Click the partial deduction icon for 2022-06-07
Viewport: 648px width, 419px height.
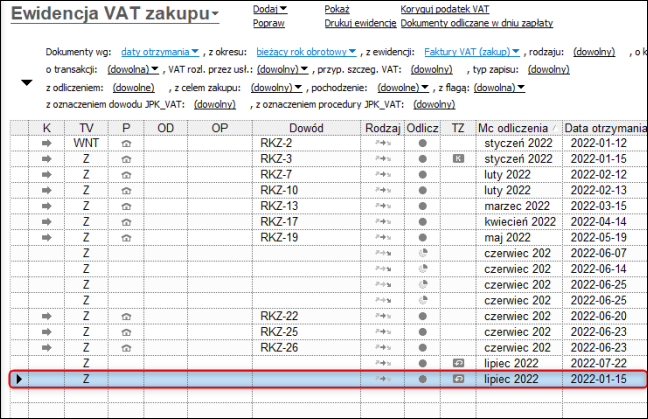click(x=423, y=253)
